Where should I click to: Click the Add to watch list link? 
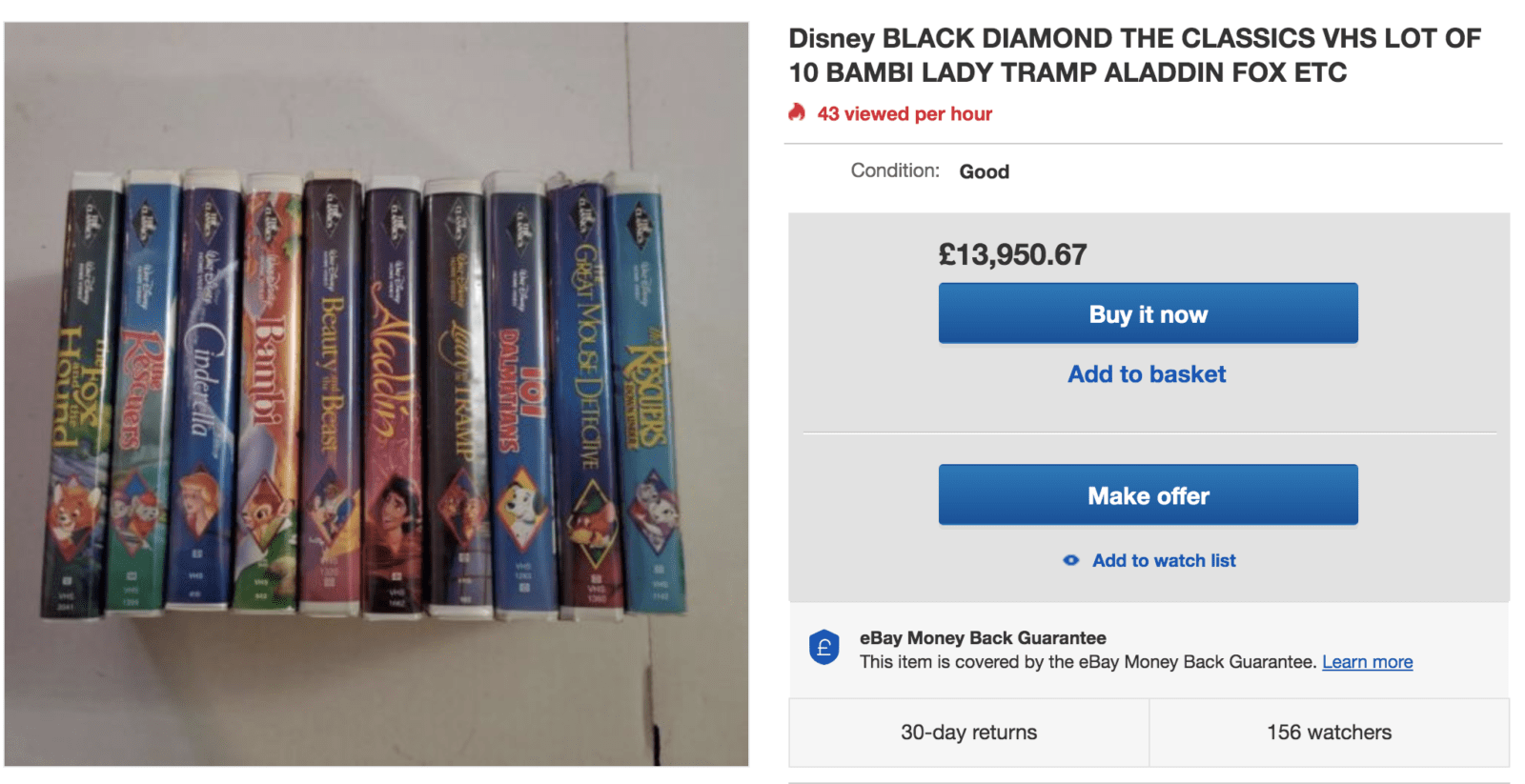[x=1164, y=560]
